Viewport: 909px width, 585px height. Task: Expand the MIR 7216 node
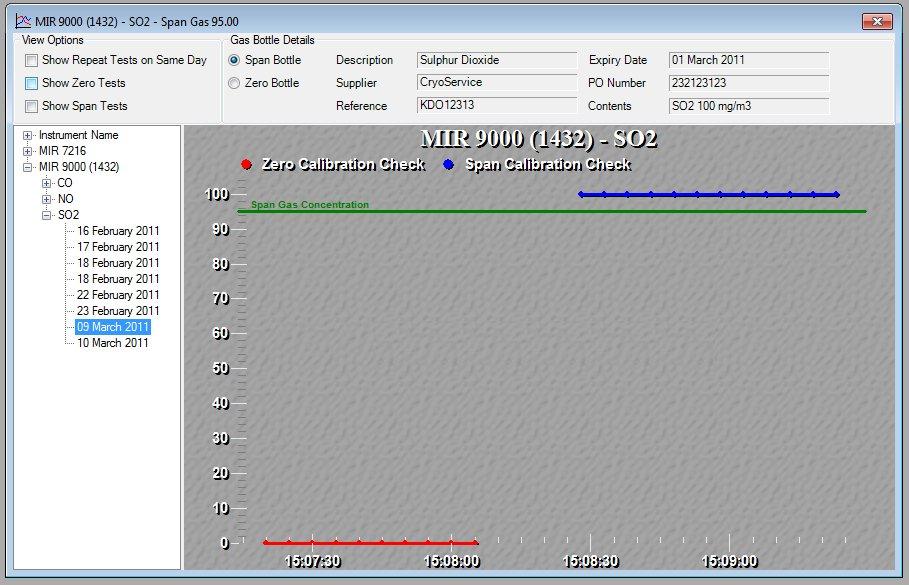tap(27, 151)
